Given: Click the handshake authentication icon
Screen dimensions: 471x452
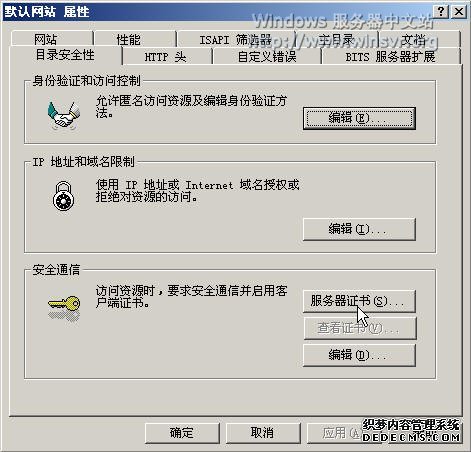Looking at the screenshot, I should 64,116.
